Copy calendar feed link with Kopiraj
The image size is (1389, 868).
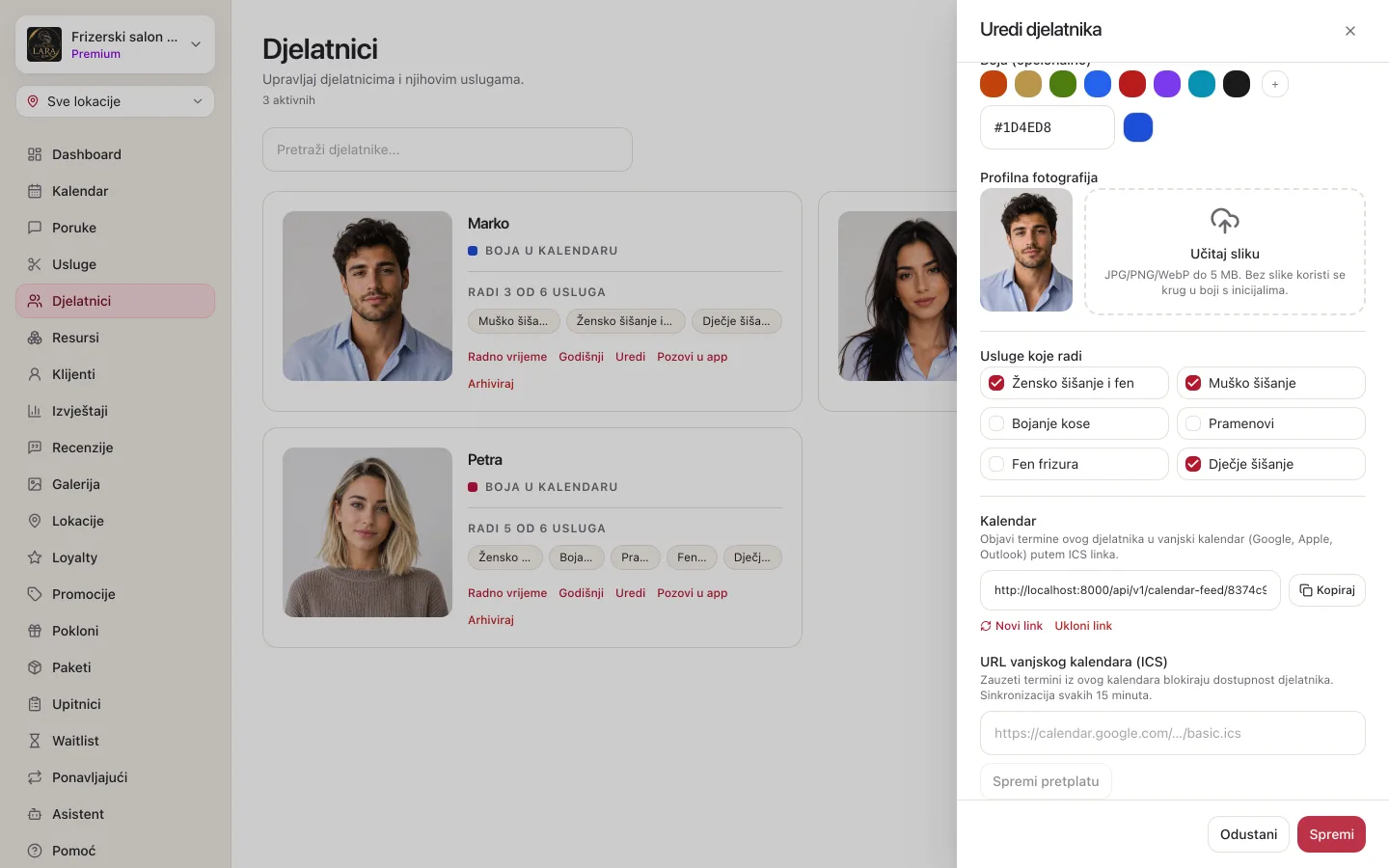pyautogui.click(x=1327, y=590)
